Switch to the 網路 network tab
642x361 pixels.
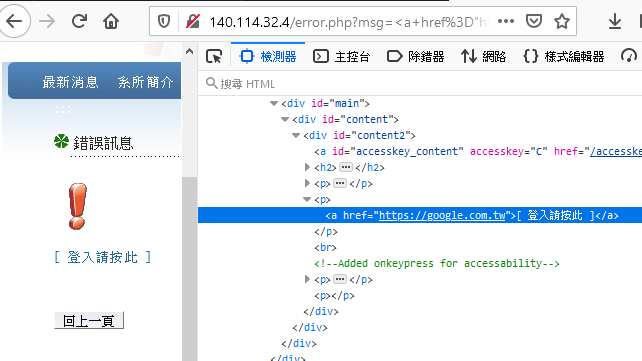point(484,56)
